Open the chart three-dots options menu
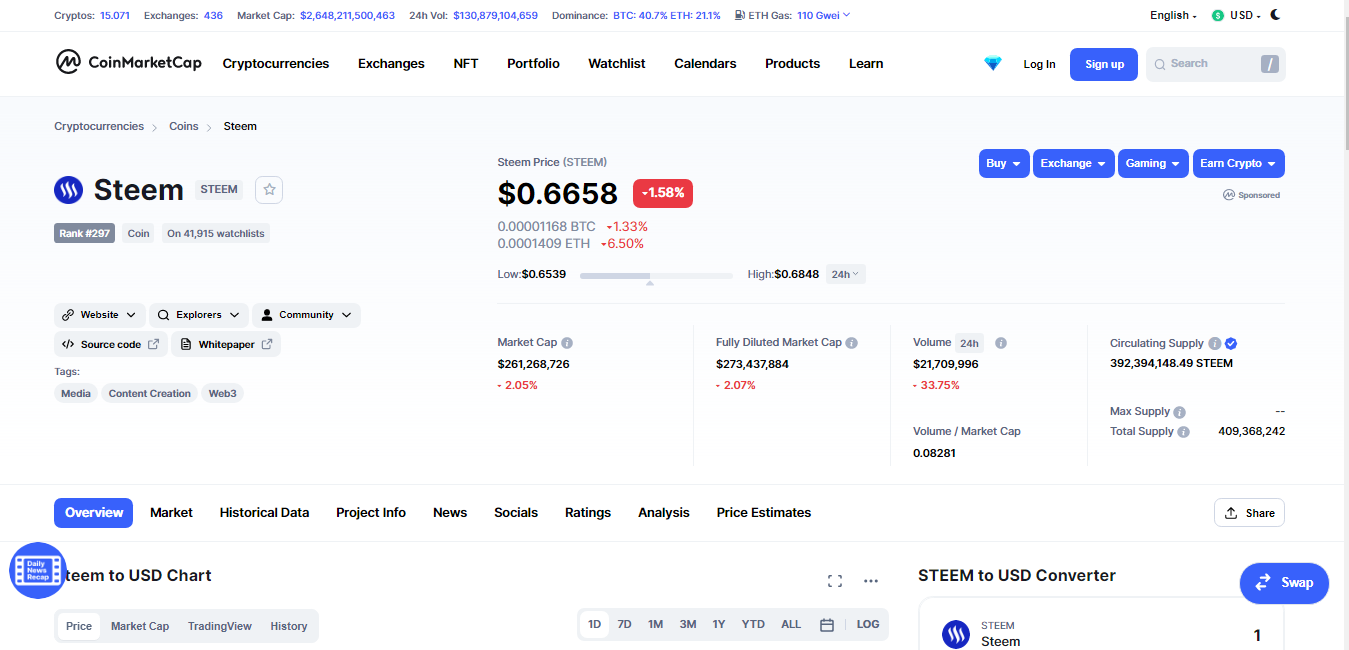 click(871, 581)
